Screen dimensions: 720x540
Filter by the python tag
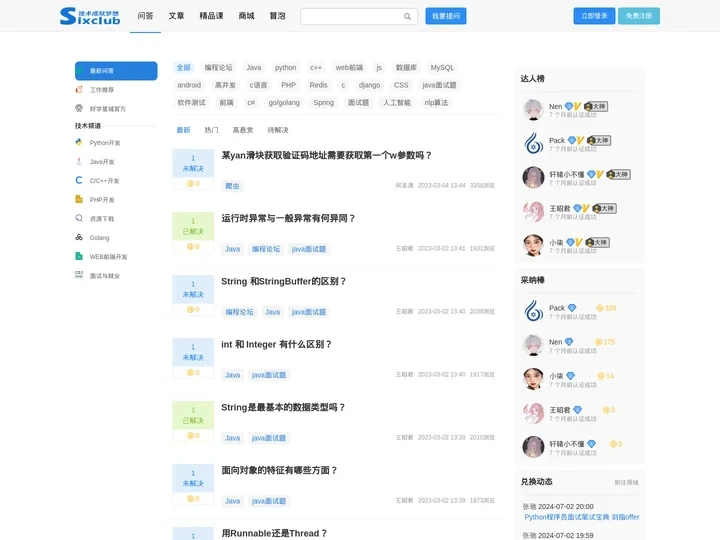tap(285, 68)
